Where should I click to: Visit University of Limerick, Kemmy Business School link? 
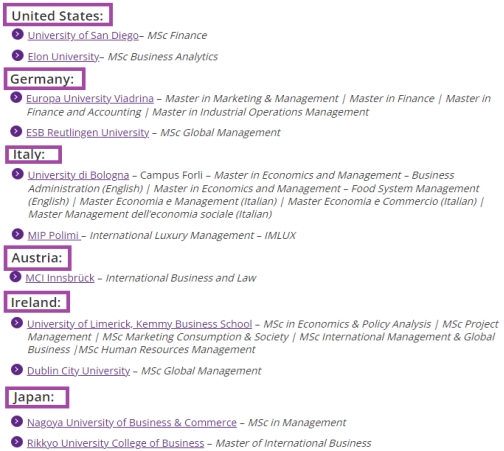pos(139,324)
